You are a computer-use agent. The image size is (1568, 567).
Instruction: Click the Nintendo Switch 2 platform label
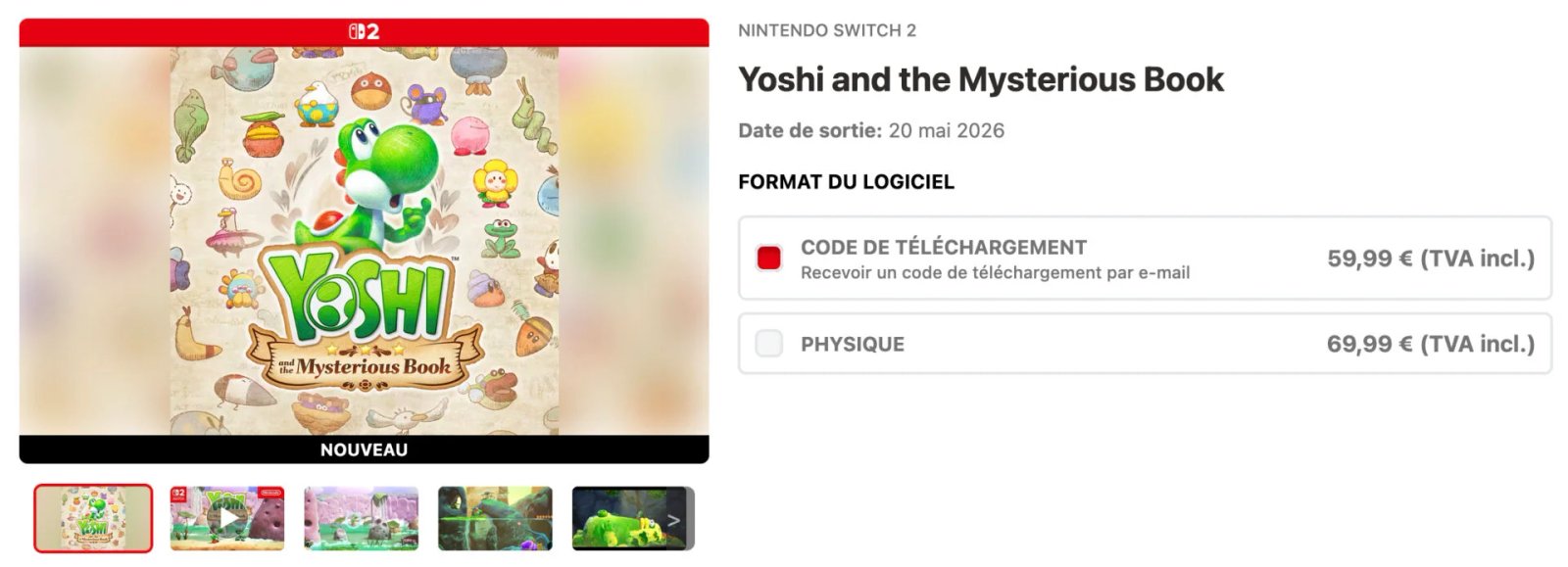coord(827,30)
